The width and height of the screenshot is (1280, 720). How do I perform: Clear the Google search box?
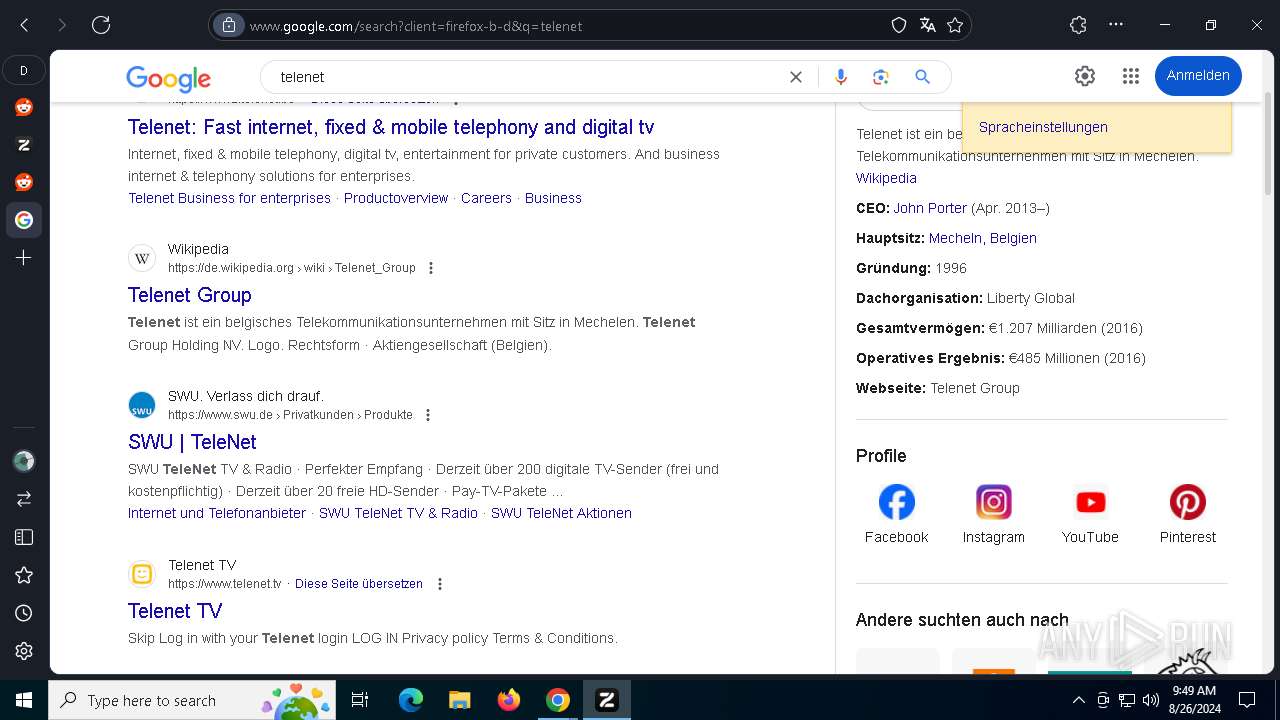point(796,77)
